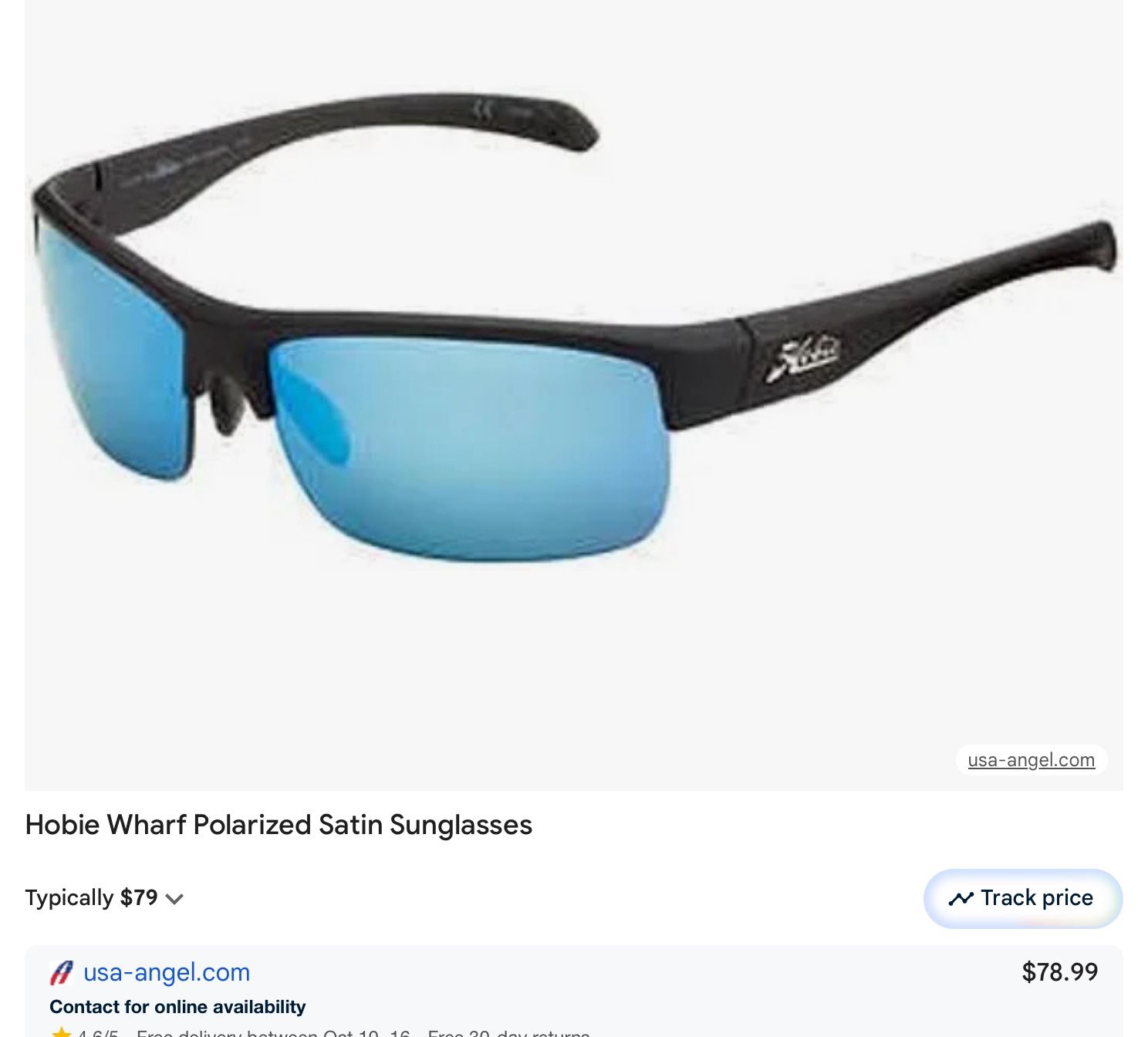This screenshot has width=1148, height=1037.
Task: Click the usa-angel.com seller listing card
Action: (x=574, y=991)
